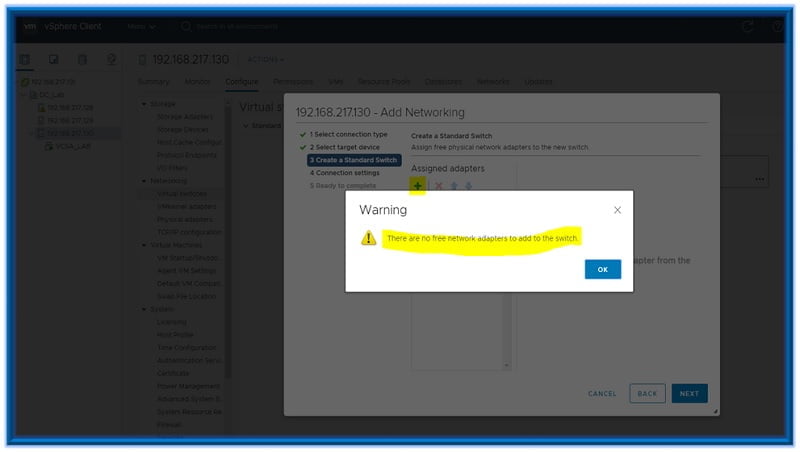800x452 pixels.
Task: Open the Hosts and Clusters inventory view icon
Action: click(25, 60)
